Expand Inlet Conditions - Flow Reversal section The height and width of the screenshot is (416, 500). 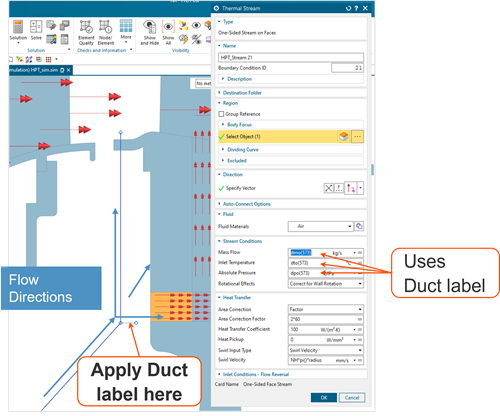coord(219,374)
